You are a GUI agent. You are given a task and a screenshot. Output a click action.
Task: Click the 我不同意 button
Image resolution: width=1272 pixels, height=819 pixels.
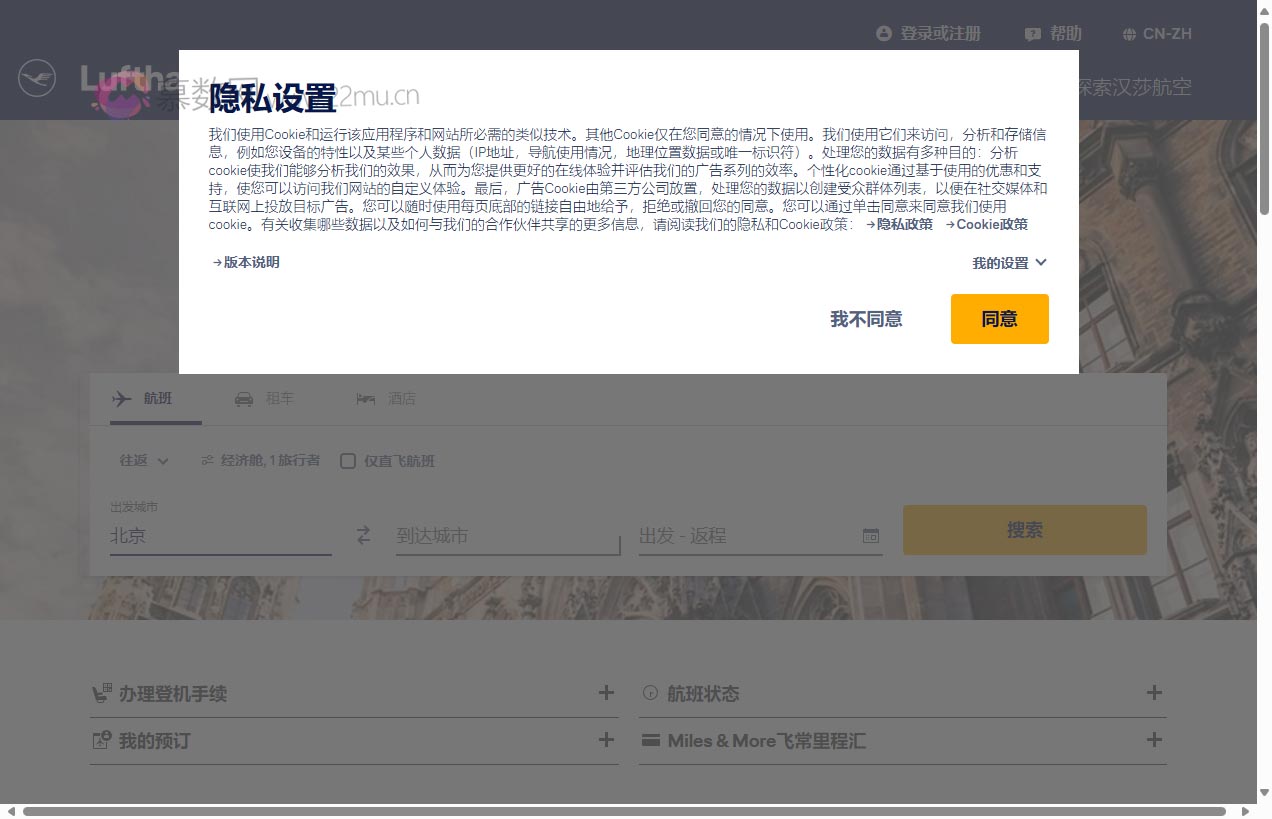(x=866, y=319)
